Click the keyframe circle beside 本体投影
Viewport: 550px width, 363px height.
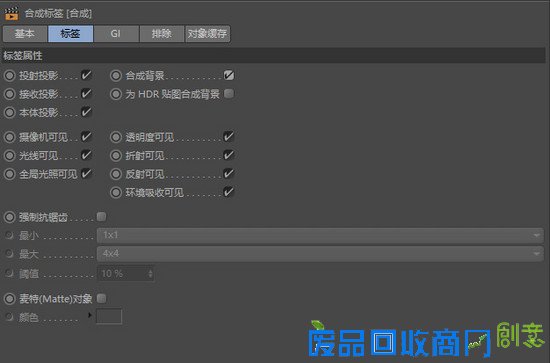click(9, 112)
